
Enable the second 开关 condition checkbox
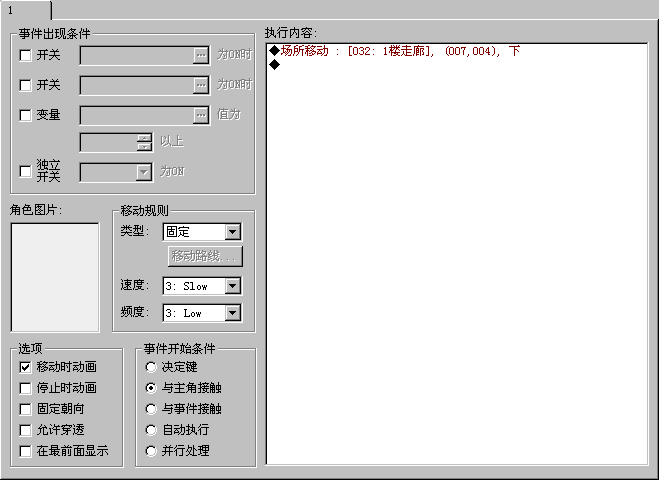[25, 85]
